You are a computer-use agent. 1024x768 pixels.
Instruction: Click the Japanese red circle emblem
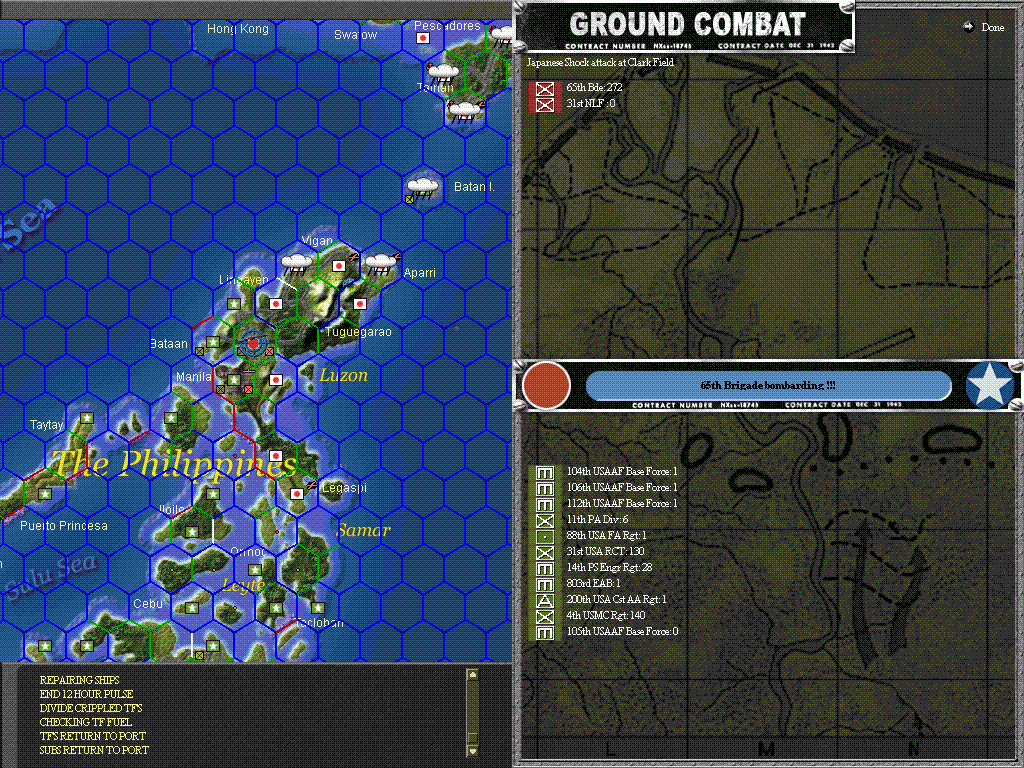[547, 385]
